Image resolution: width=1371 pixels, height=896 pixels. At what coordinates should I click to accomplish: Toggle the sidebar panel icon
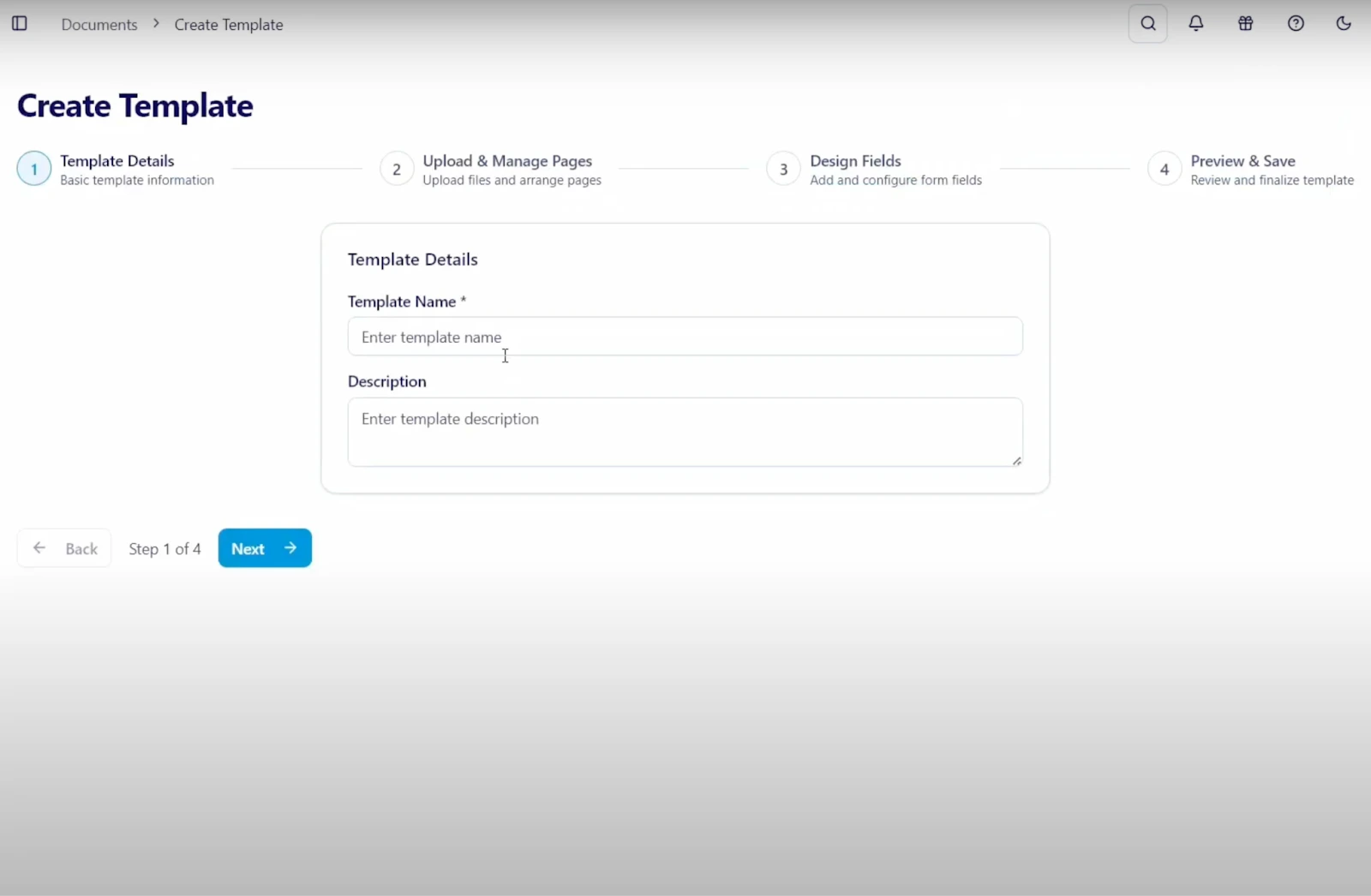pos(20,24)
